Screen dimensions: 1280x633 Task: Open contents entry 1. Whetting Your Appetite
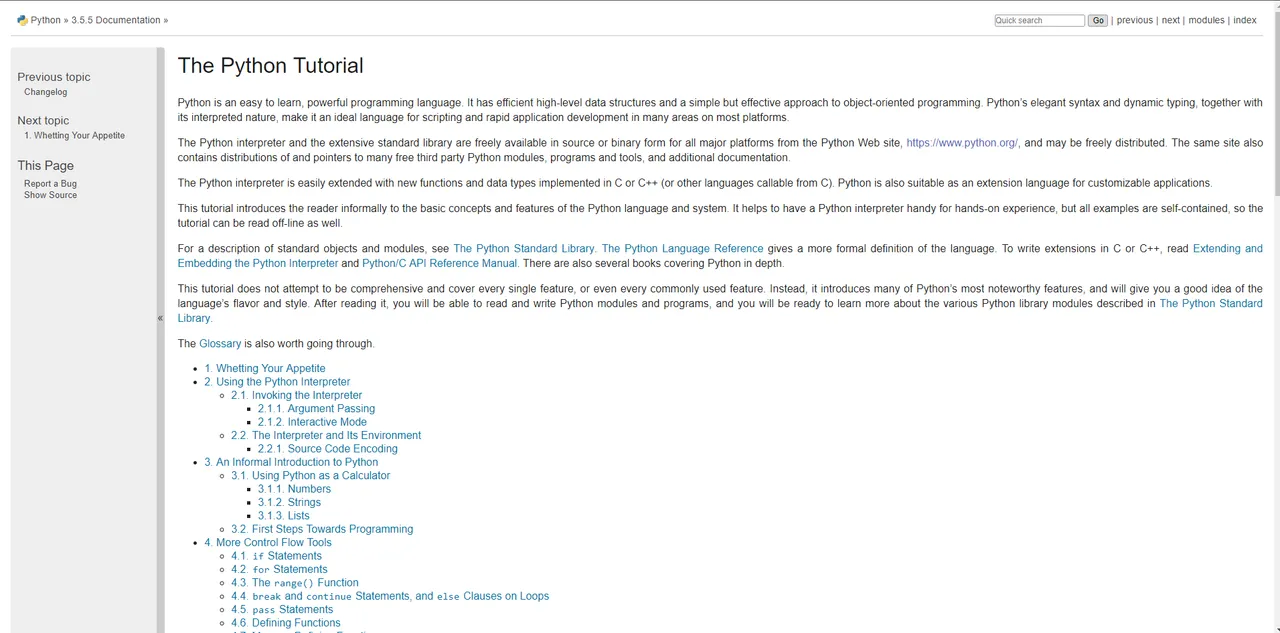pyautogui.click(x=265, y=369)
